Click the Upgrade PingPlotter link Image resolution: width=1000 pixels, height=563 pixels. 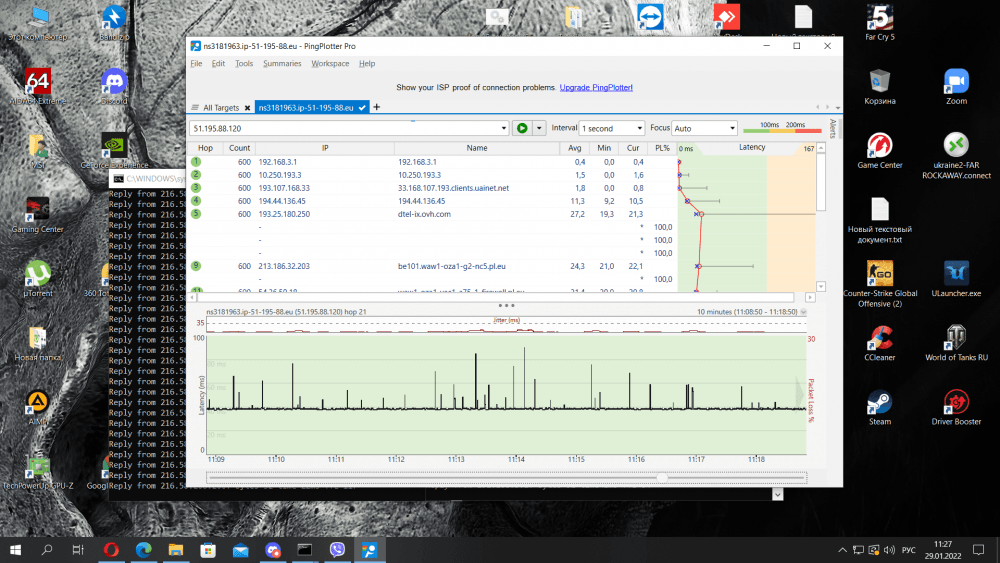click(596, 88)
